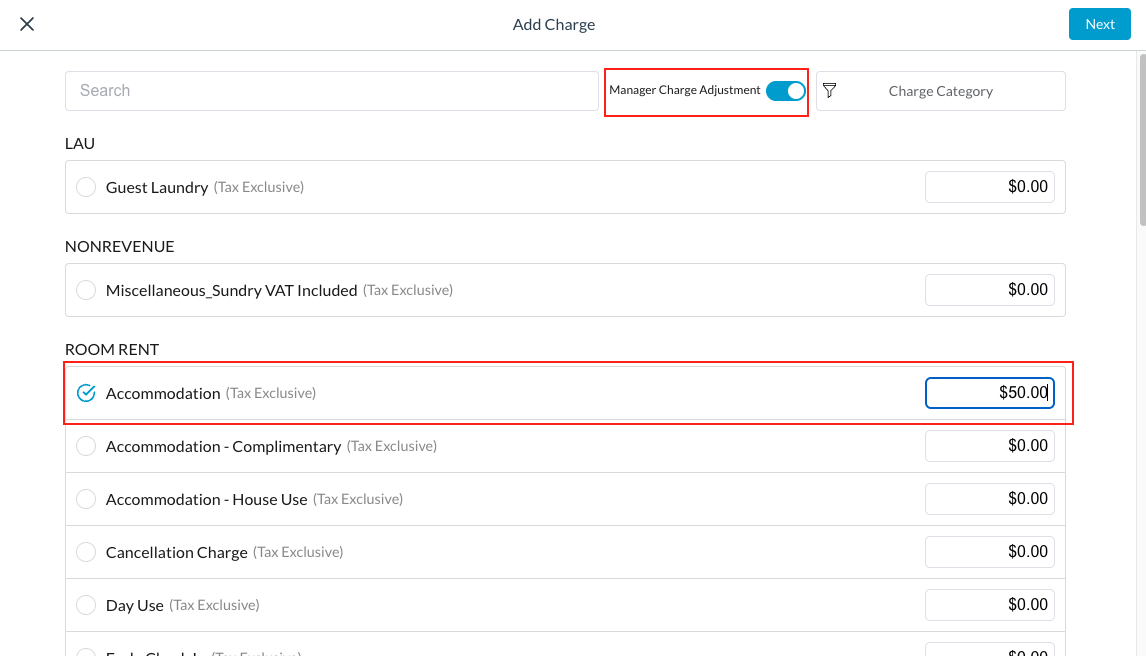Open the Charge Category filter dropdown
Image resolution: width=1146 pixels, height=656 pixels.
click(x=940, y=91)
